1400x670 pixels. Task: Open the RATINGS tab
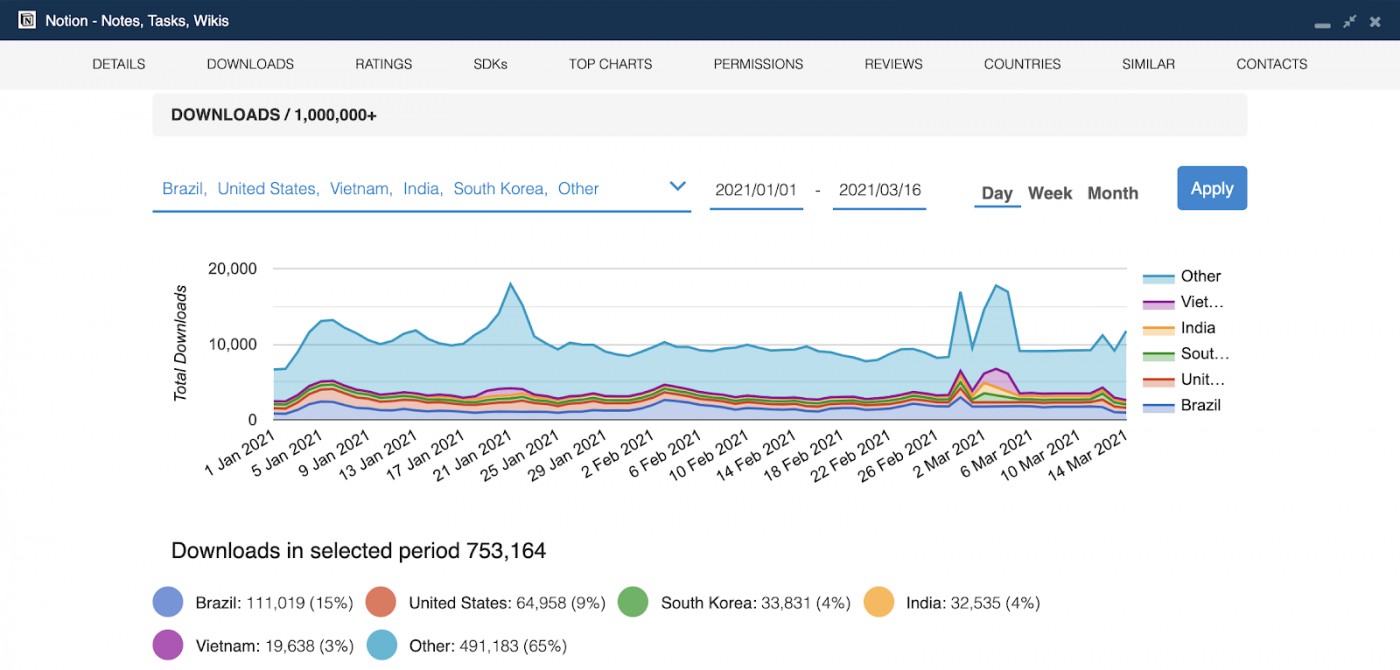(384, 64)
